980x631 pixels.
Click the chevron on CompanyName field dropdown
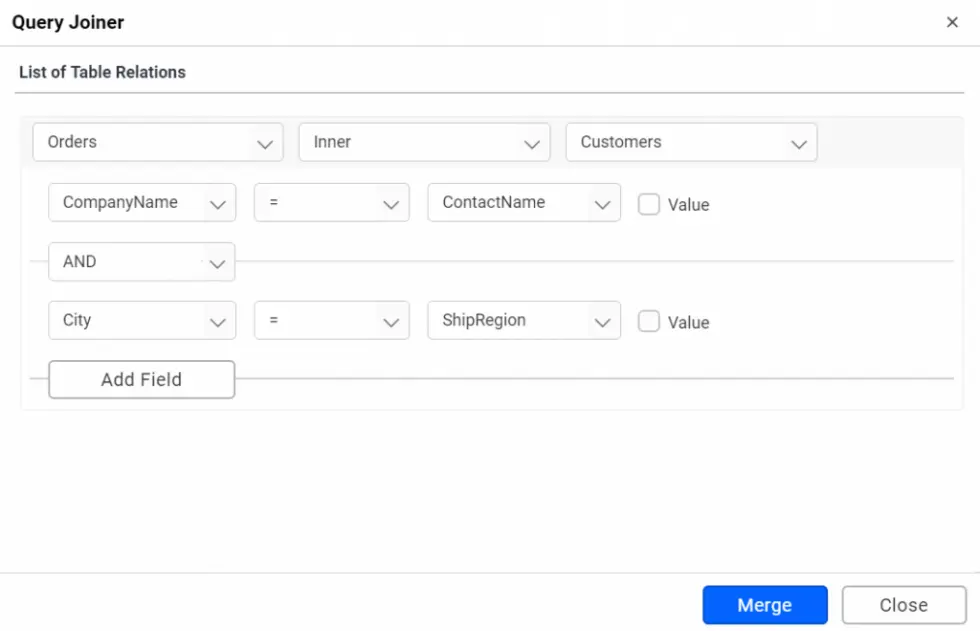pos(218,204)
